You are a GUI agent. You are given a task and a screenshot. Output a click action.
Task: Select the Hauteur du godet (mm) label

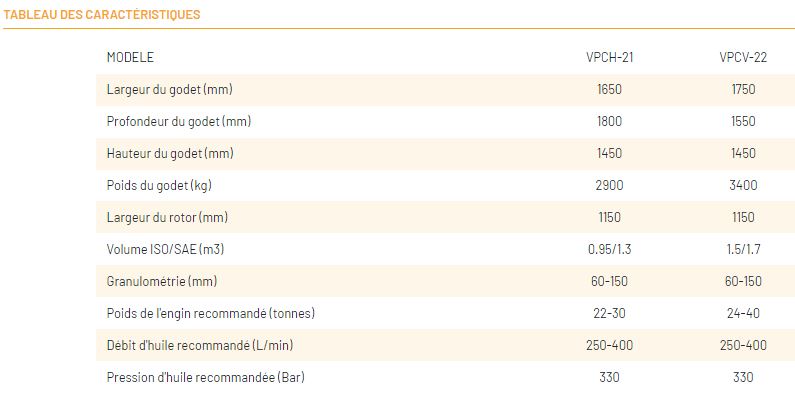(169, 154)
